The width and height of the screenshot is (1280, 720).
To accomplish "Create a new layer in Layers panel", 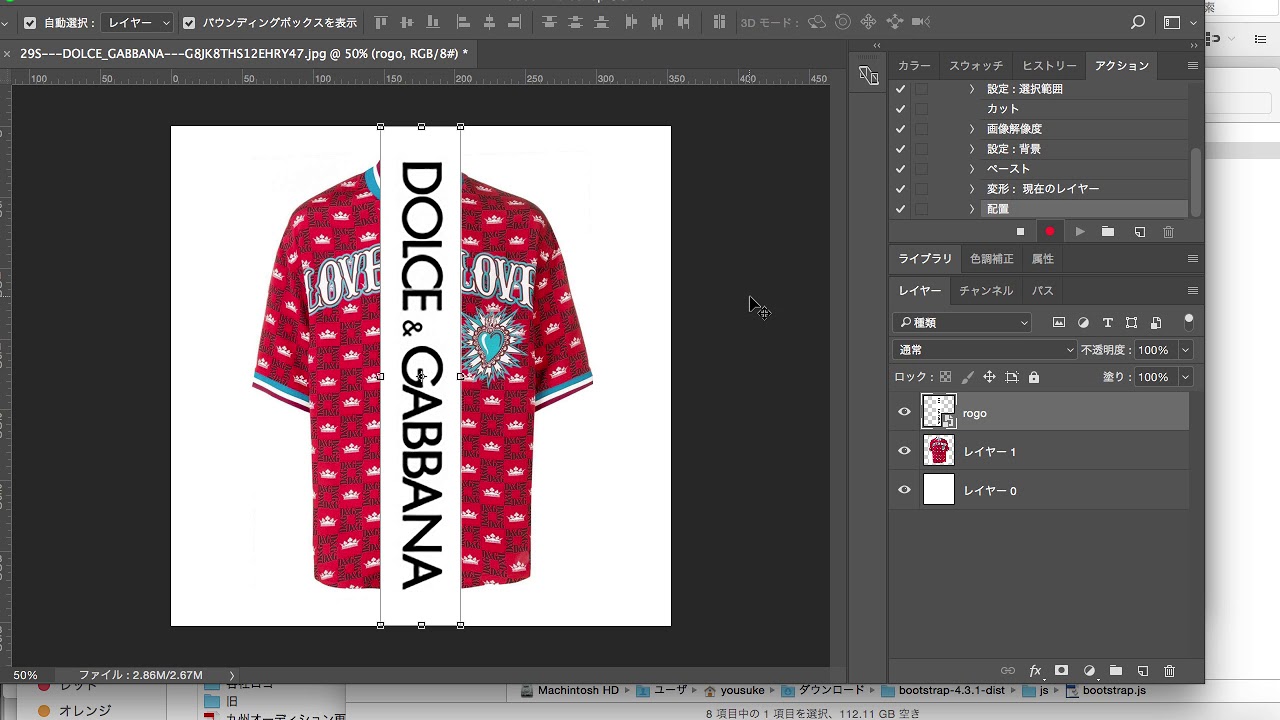I will (x=1143, y=671).
